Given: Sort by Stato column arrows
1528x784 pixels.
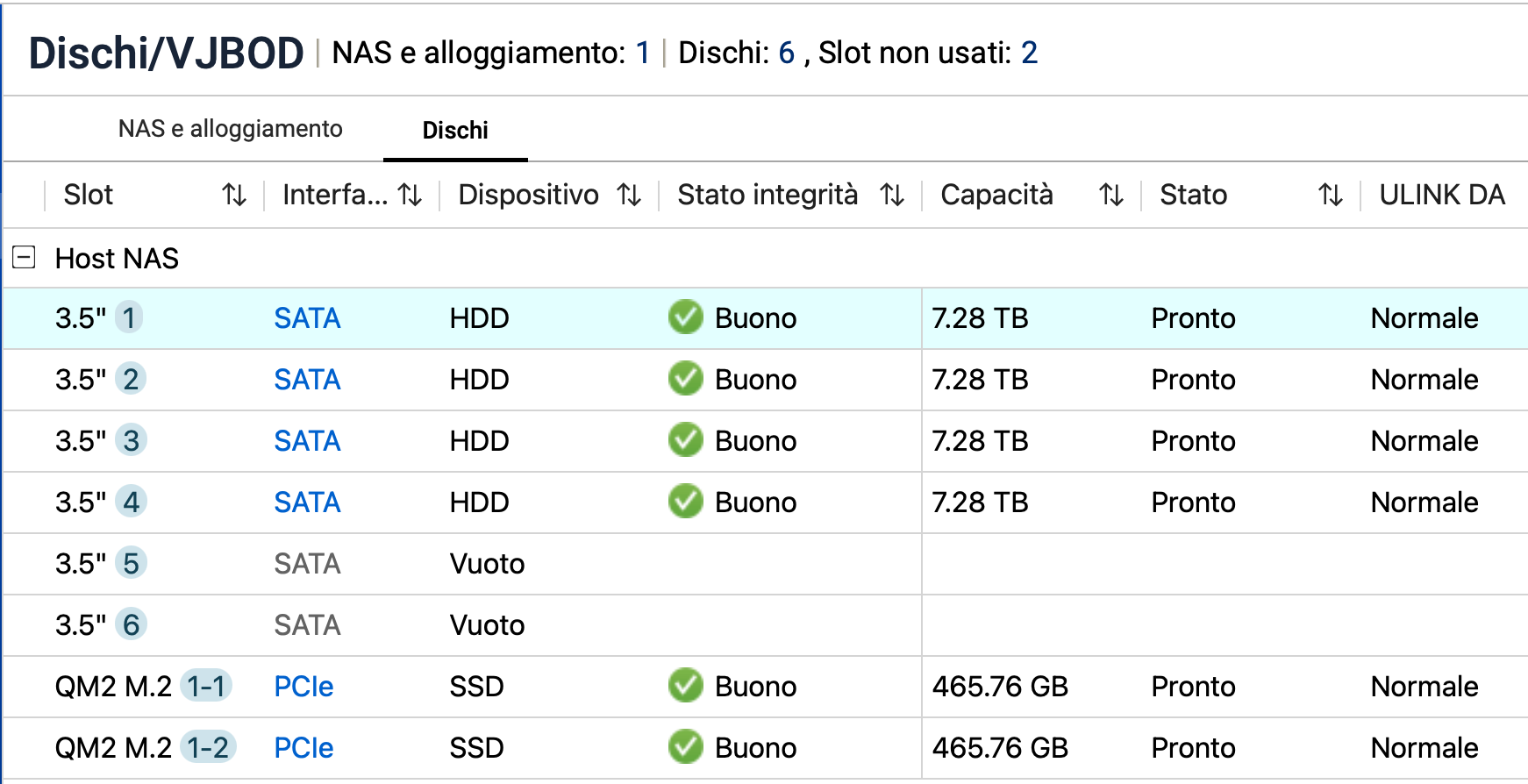Looking at the screenshot, I should (x=1331, y=195).
